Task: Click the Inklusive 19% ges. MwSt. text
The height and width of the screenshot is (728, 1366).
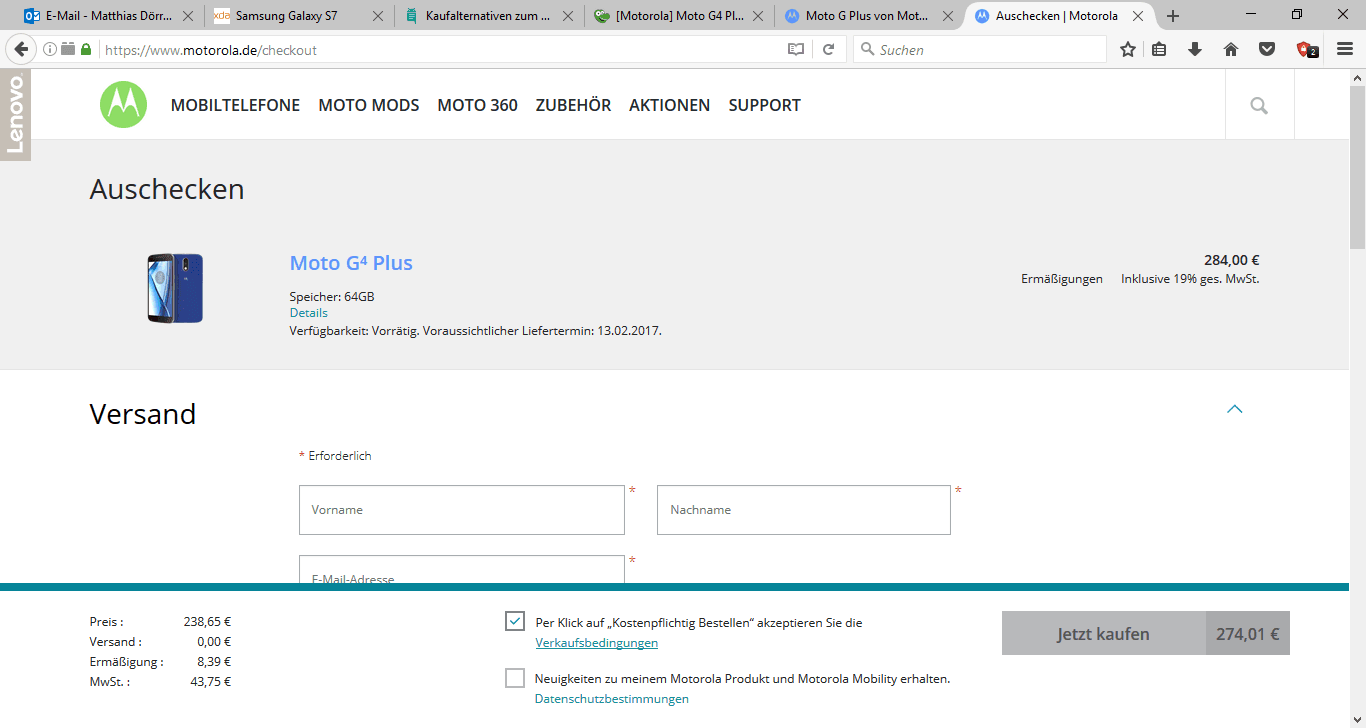Action: click(x=1190, y=279)
